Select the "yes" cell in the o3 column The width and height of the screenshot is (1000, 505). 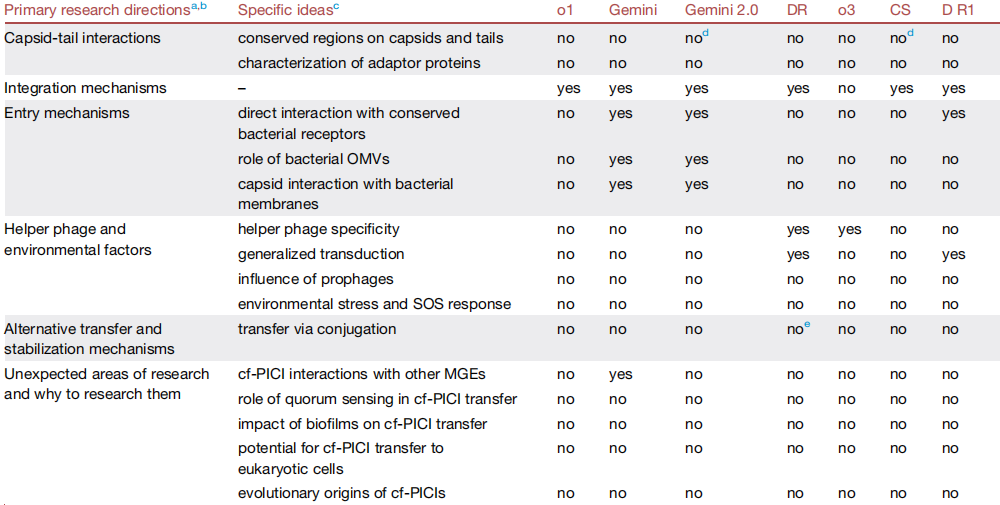pos(850,229)
